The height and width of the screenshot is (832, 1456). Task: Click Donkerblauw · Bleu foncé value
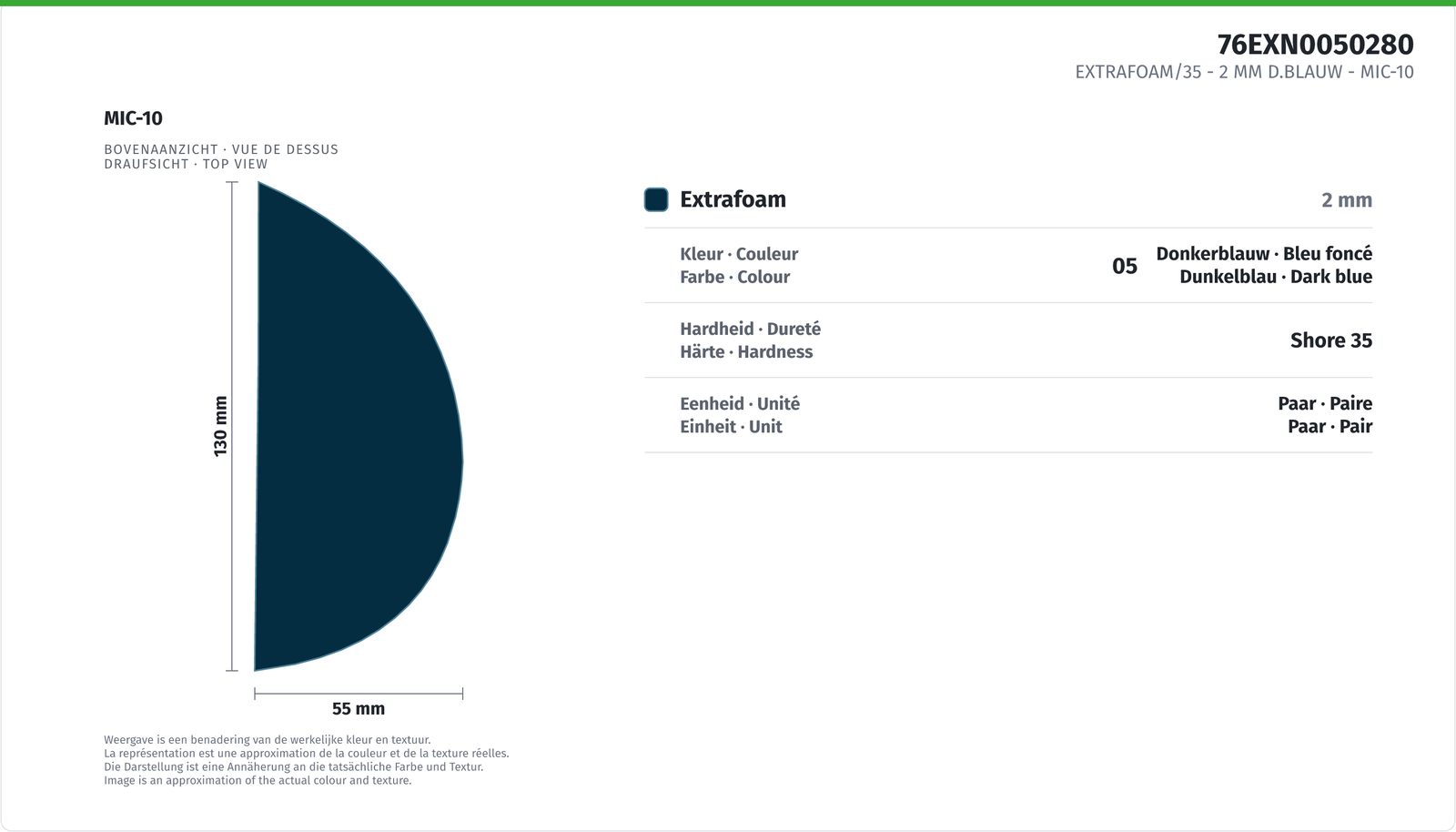point(1264,254)
